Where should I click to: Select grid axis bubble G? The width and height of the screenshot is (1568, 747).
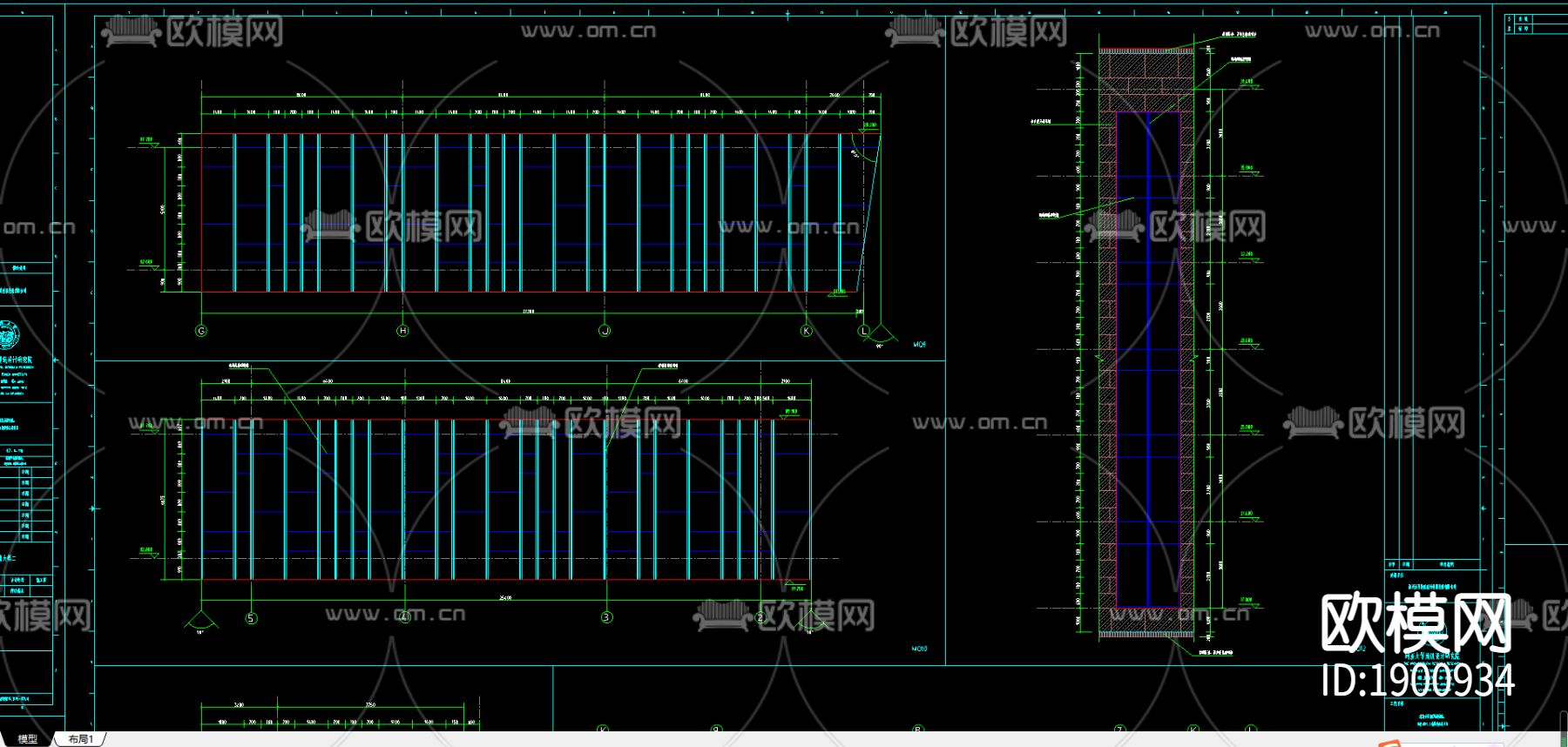(201, 331)
